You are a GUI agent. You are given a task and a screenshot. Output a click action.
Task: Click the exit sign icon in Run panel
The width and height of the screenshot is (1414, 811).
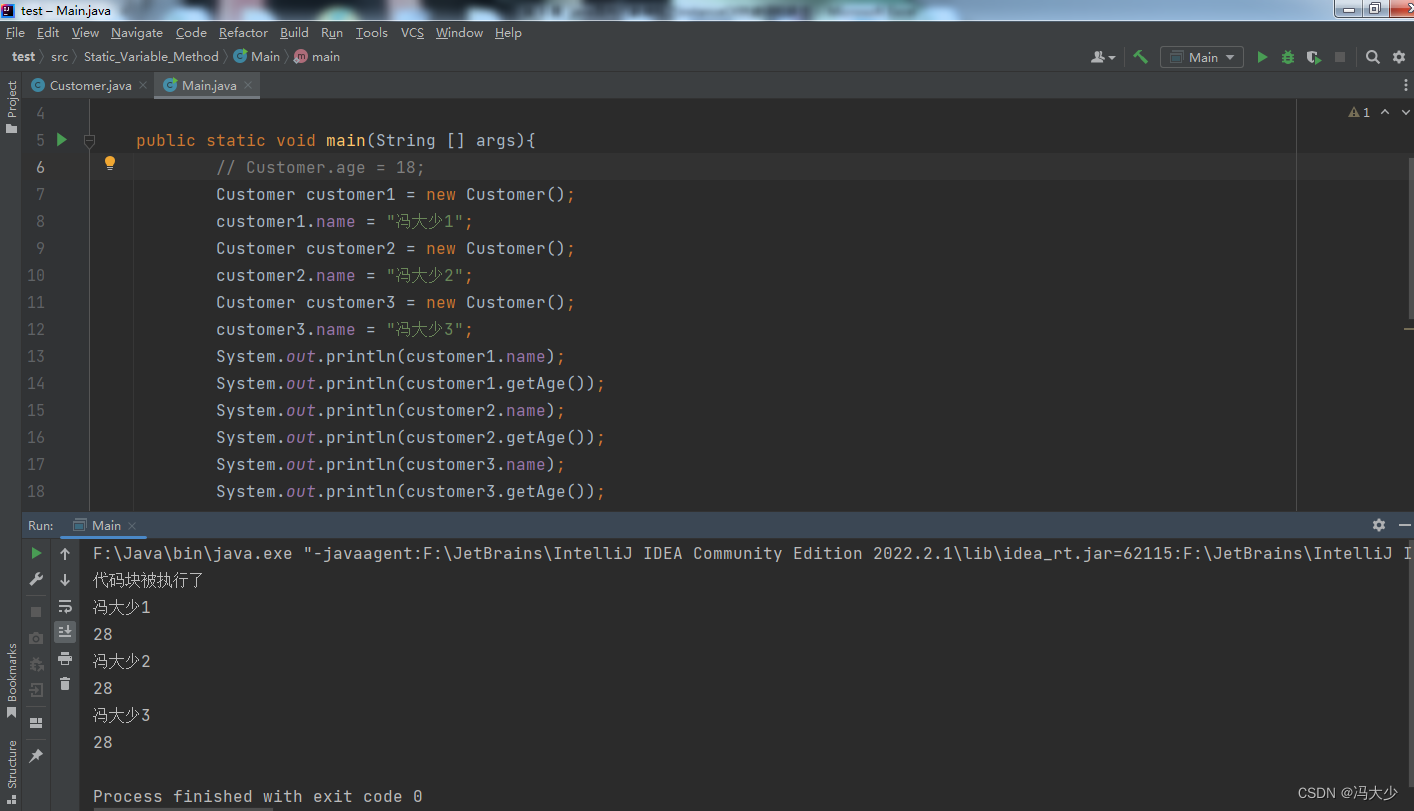coord(36,690)
